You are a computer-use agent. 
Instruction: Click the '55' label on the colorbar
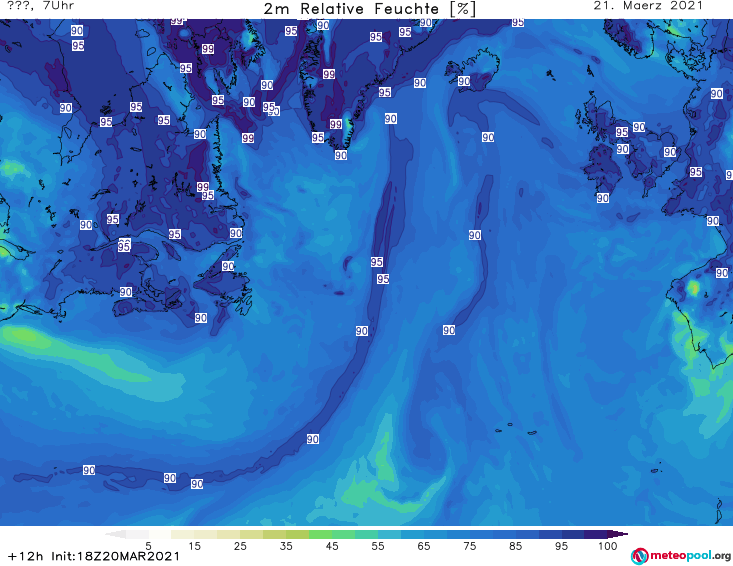(x=378, y=546)
